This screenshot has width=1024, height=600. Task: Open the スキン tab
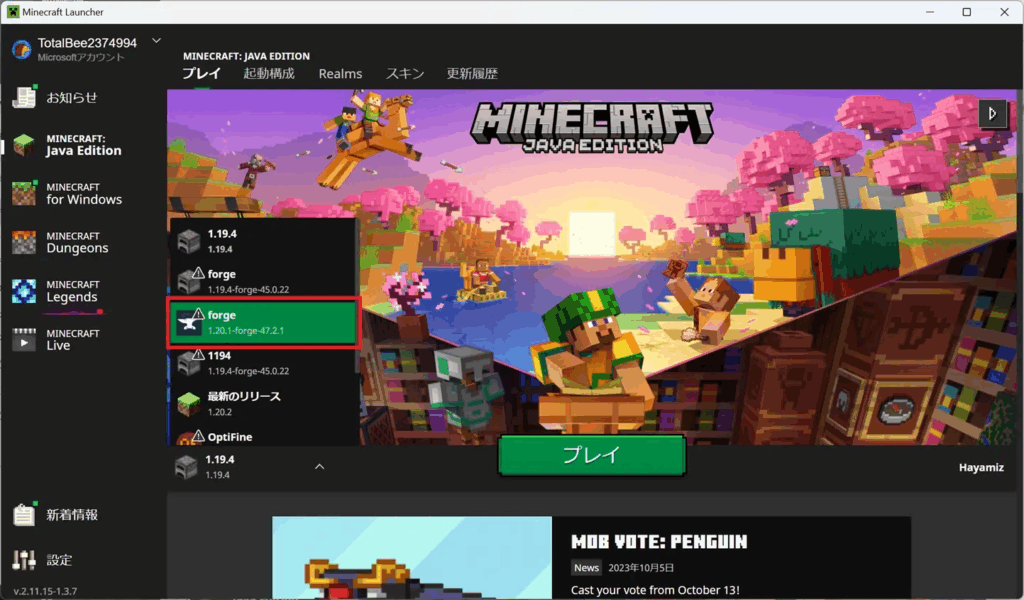pyautogui.click(x=404, y=74)
